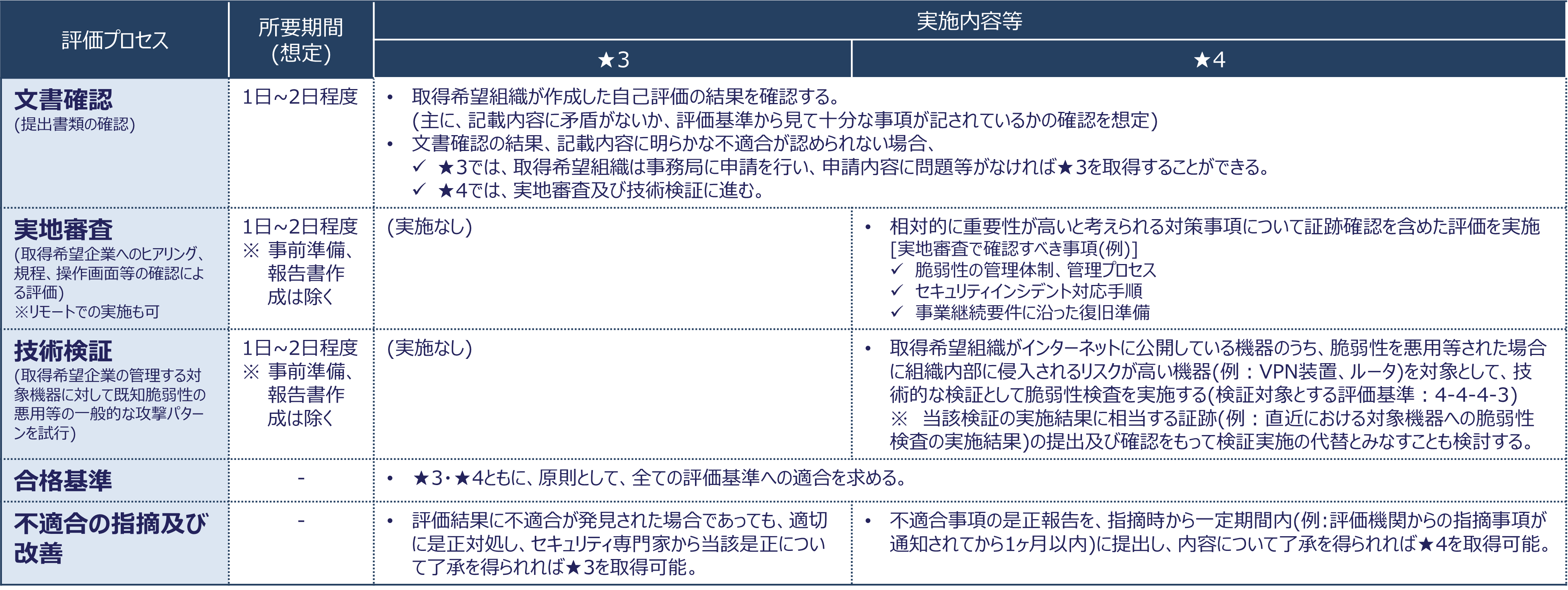Viewport: 1568px width, 590px height.
Task: Click the ※リモートでの実施も可 note
Action: pos(86,312)
